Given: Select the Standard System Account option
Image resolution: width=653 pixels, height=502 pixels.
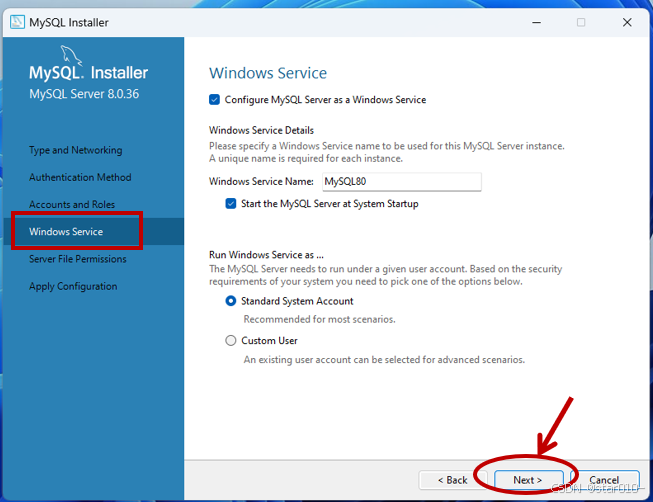Looking at the screenshot, I should click(231, 301).
